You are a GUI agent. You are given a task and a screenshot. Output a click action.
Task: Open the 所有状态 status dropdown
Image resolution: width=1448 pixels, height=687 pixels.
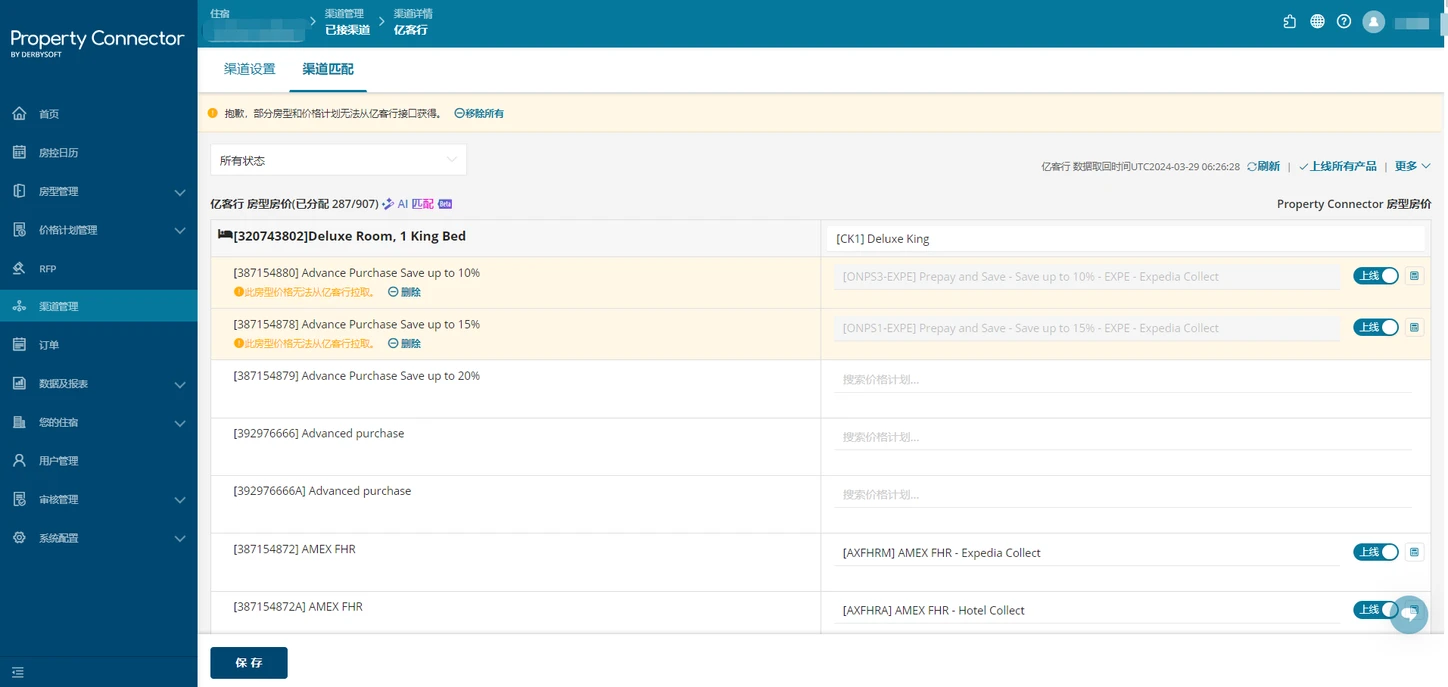click(x=338, y=160)
